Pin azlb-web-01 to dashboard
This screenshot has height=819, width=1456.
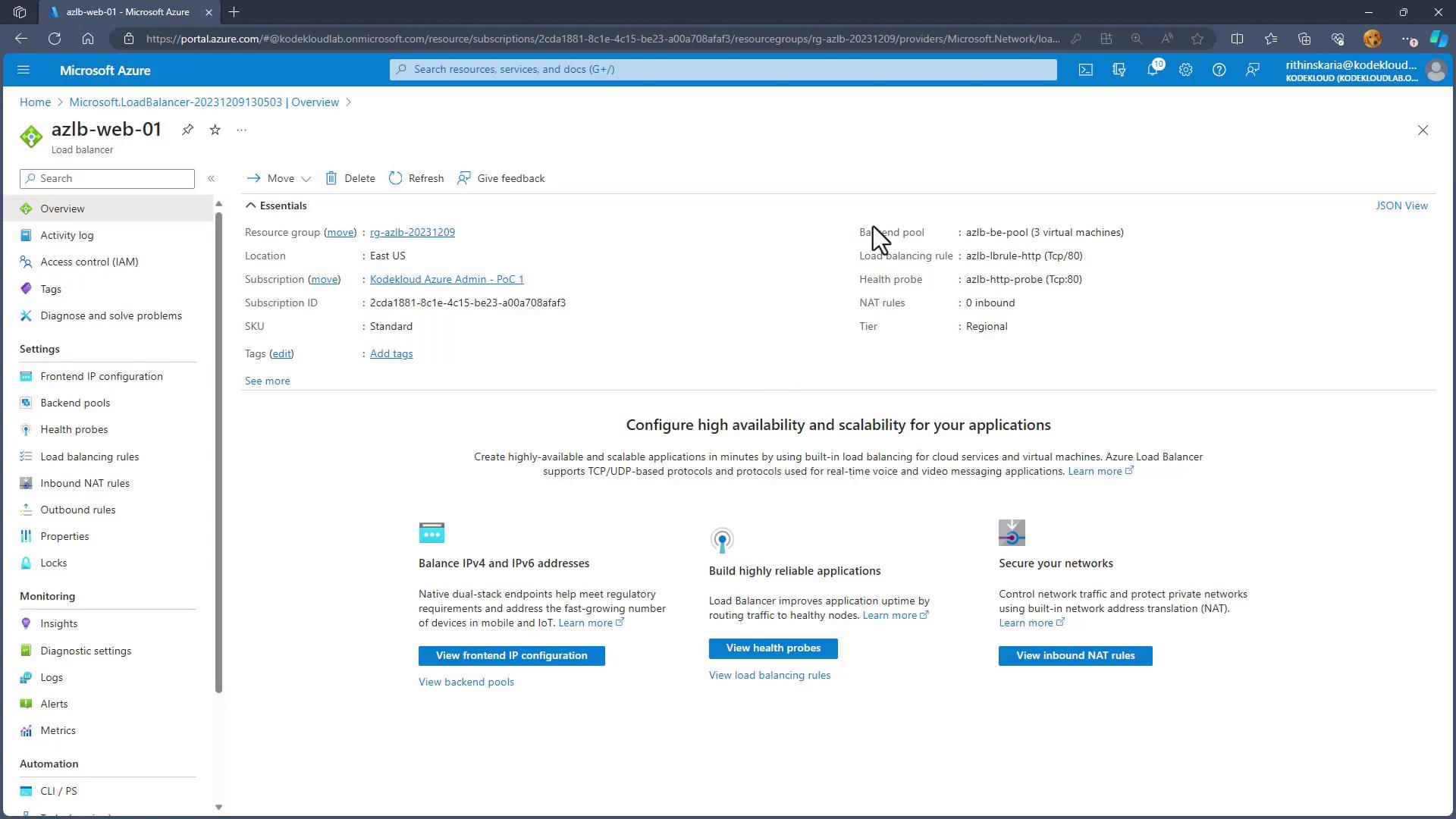[187, 130]
